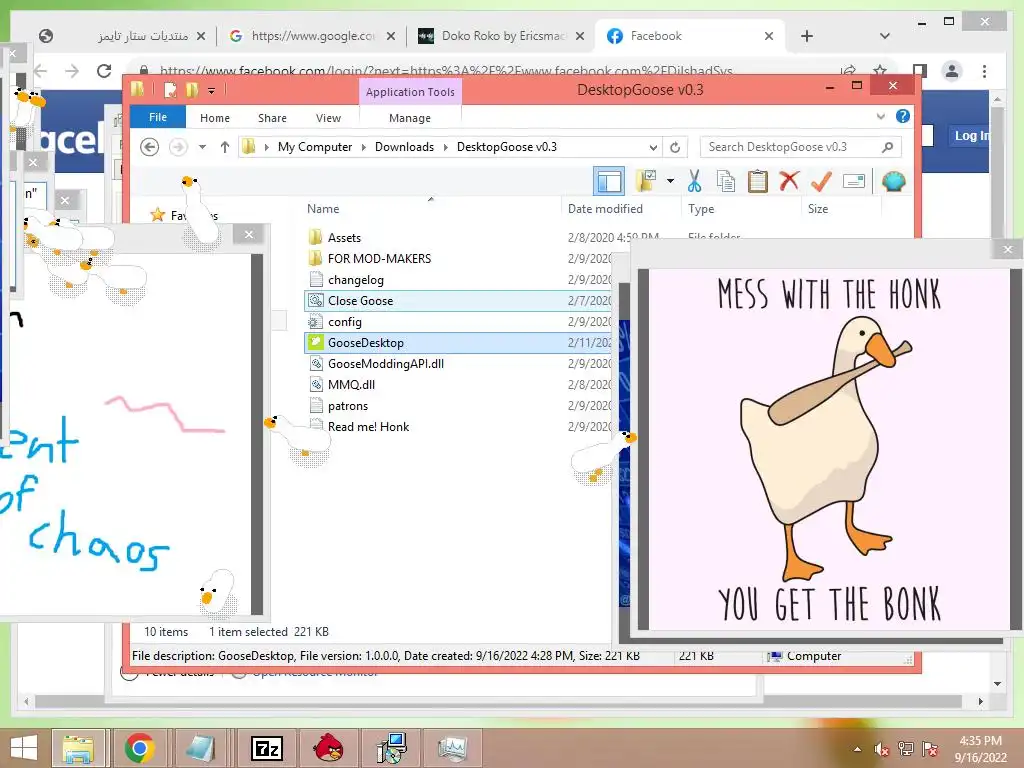The height and width of the screenshot is (768, 1024).
Task: Select GooseDesktop application file
Action: point(366,342)
